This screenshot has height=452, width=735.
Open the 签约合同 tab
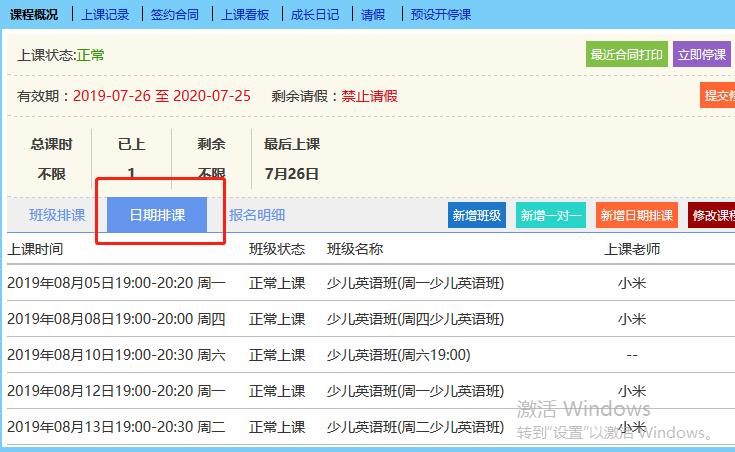[175, 15]
